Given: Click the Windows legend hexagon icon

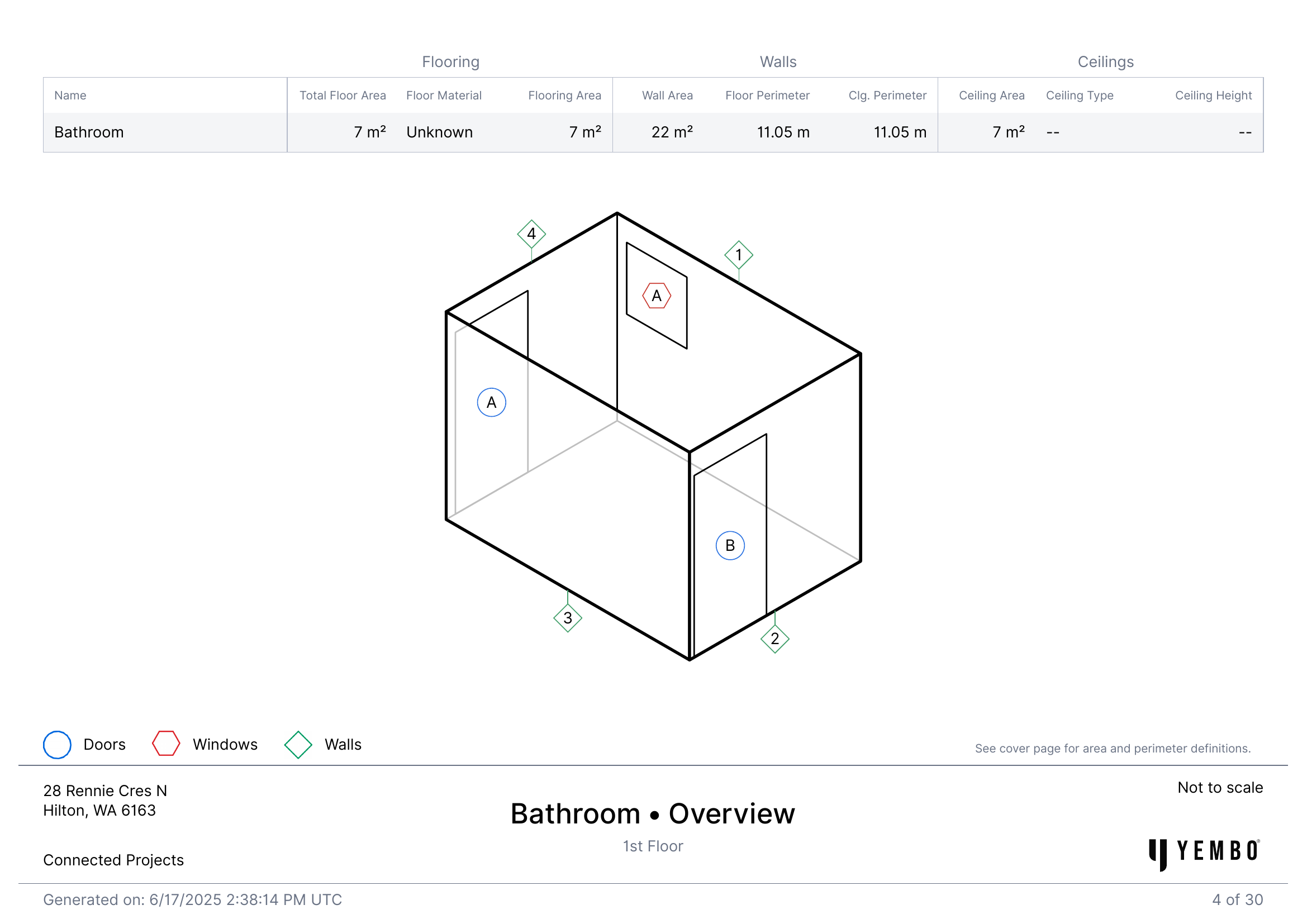Looking at the screenshot, I should [166, 744].
